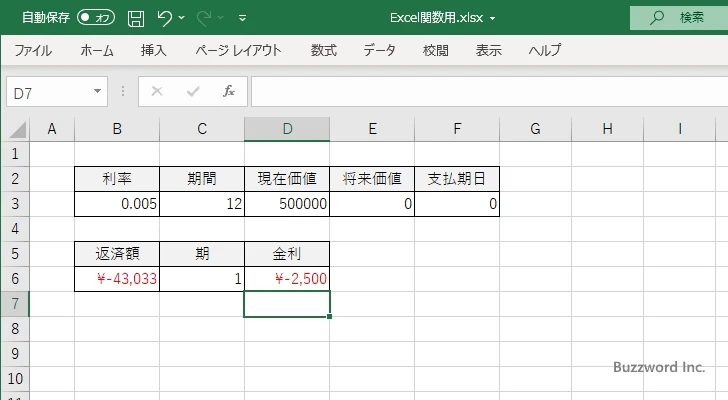
Task: Select cell containing 0.005
Action: click(x=117, y=204)
